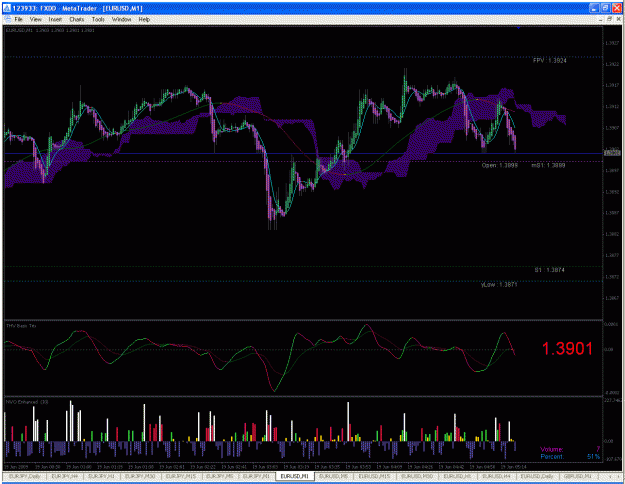Open the Tools menu
The width and height of the screenshot is (625, 484).
click(98, 19)
